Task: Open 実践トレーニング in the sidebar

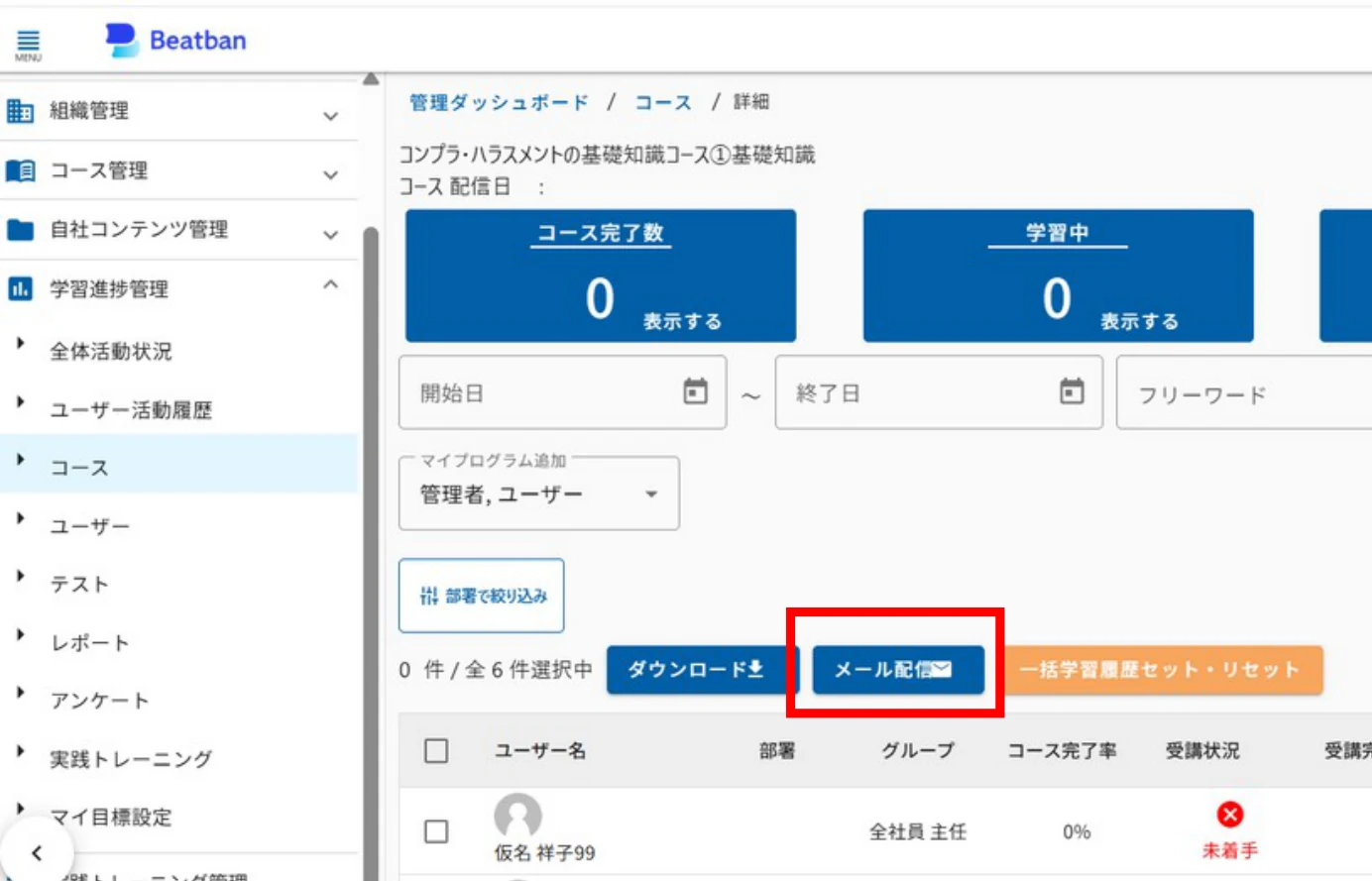Action: coord(131,759)
